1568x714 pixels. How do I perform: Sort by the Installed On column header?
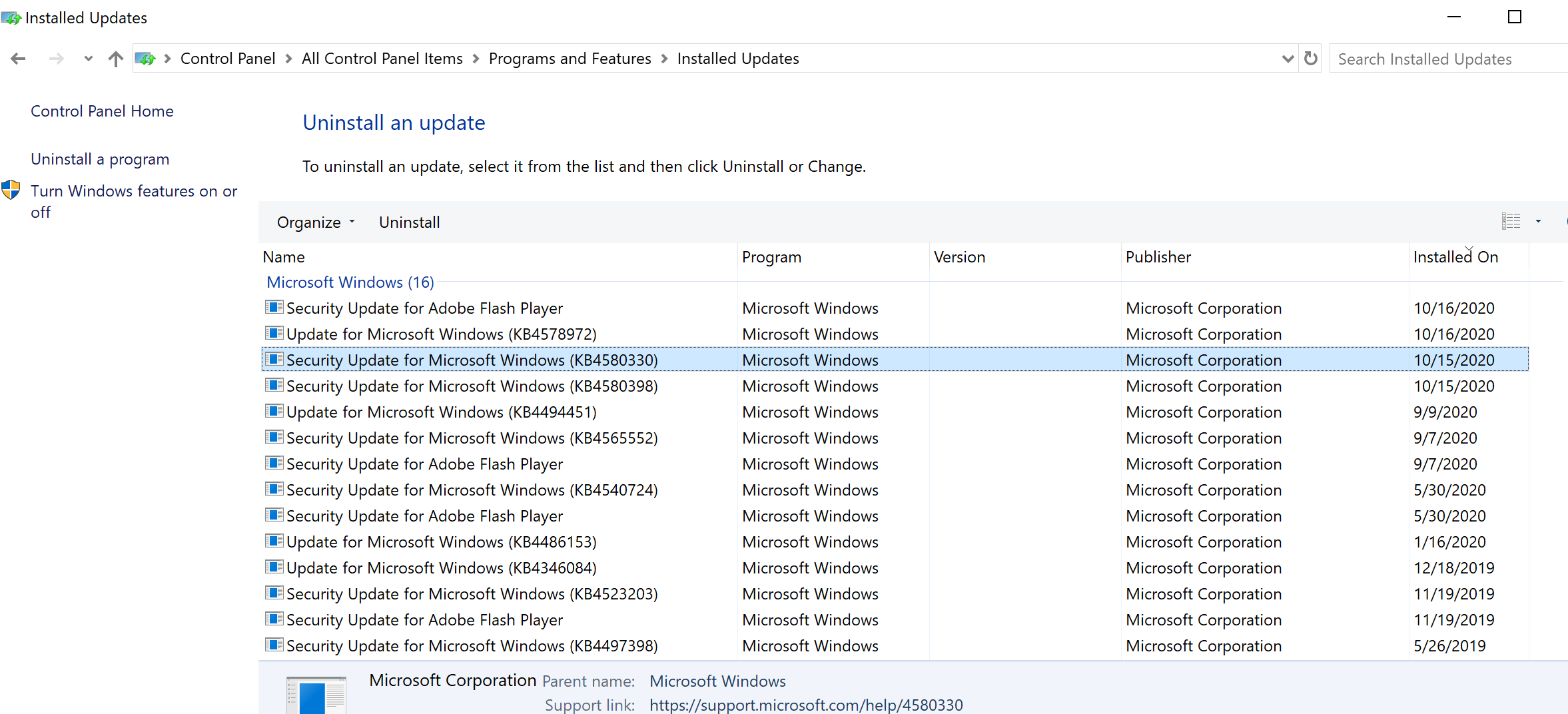coord(1455,257)
